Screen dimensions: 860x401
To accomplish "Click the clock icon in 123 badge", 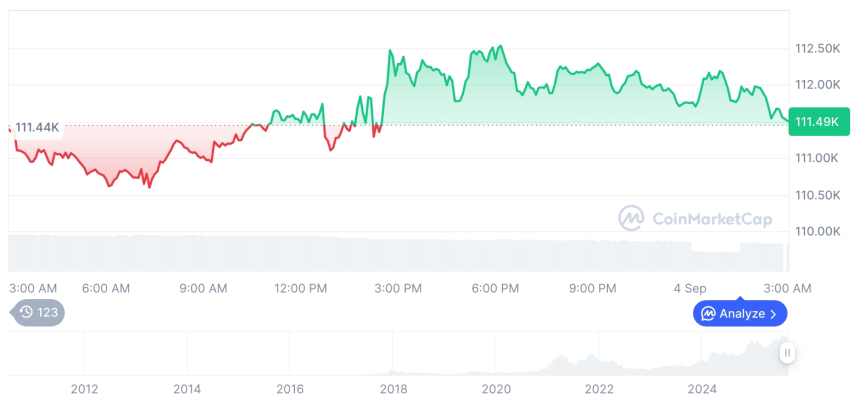I will 26,312.
